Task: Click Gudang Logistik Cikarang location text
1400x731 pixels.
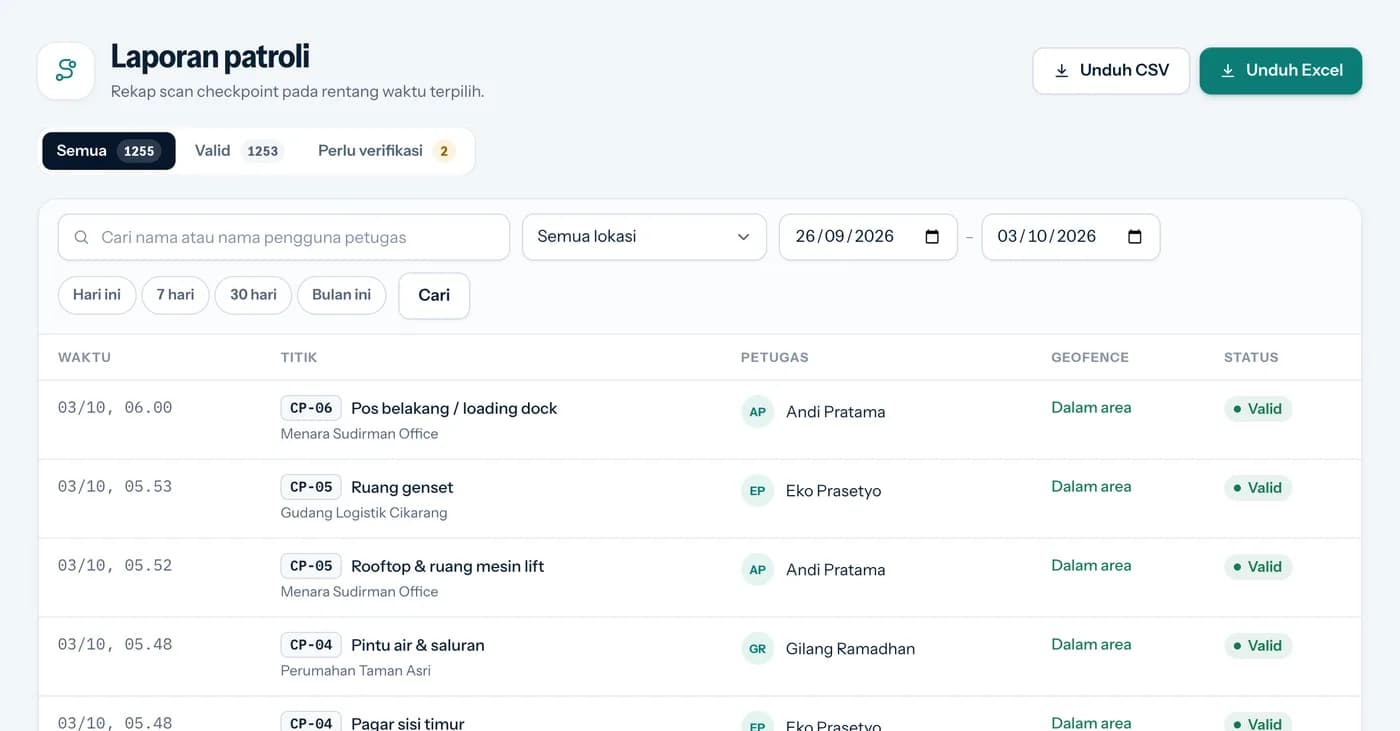Action: point(364,513)
